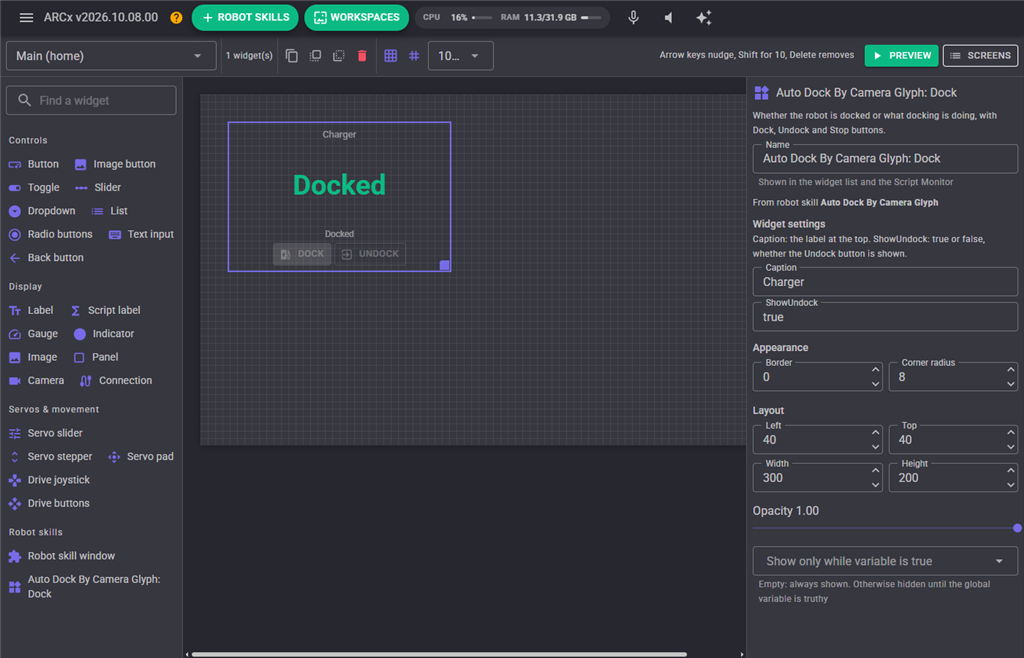1024x658 pixels.
Task: Add a Toggle widget
Action: 34,188
